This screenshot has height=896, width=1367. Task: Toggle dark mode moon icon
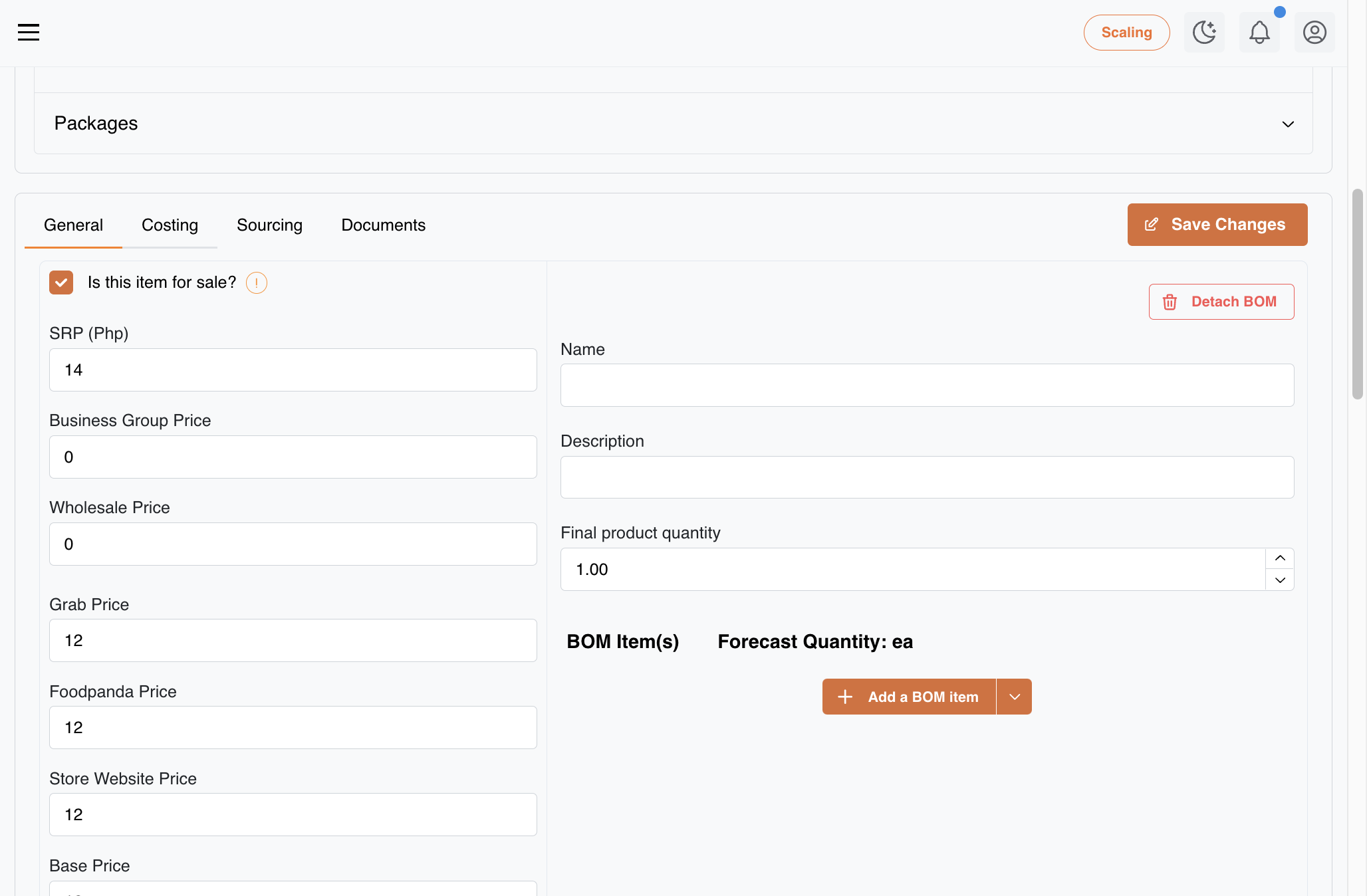pyautogui.click(x=1204, y=32)
